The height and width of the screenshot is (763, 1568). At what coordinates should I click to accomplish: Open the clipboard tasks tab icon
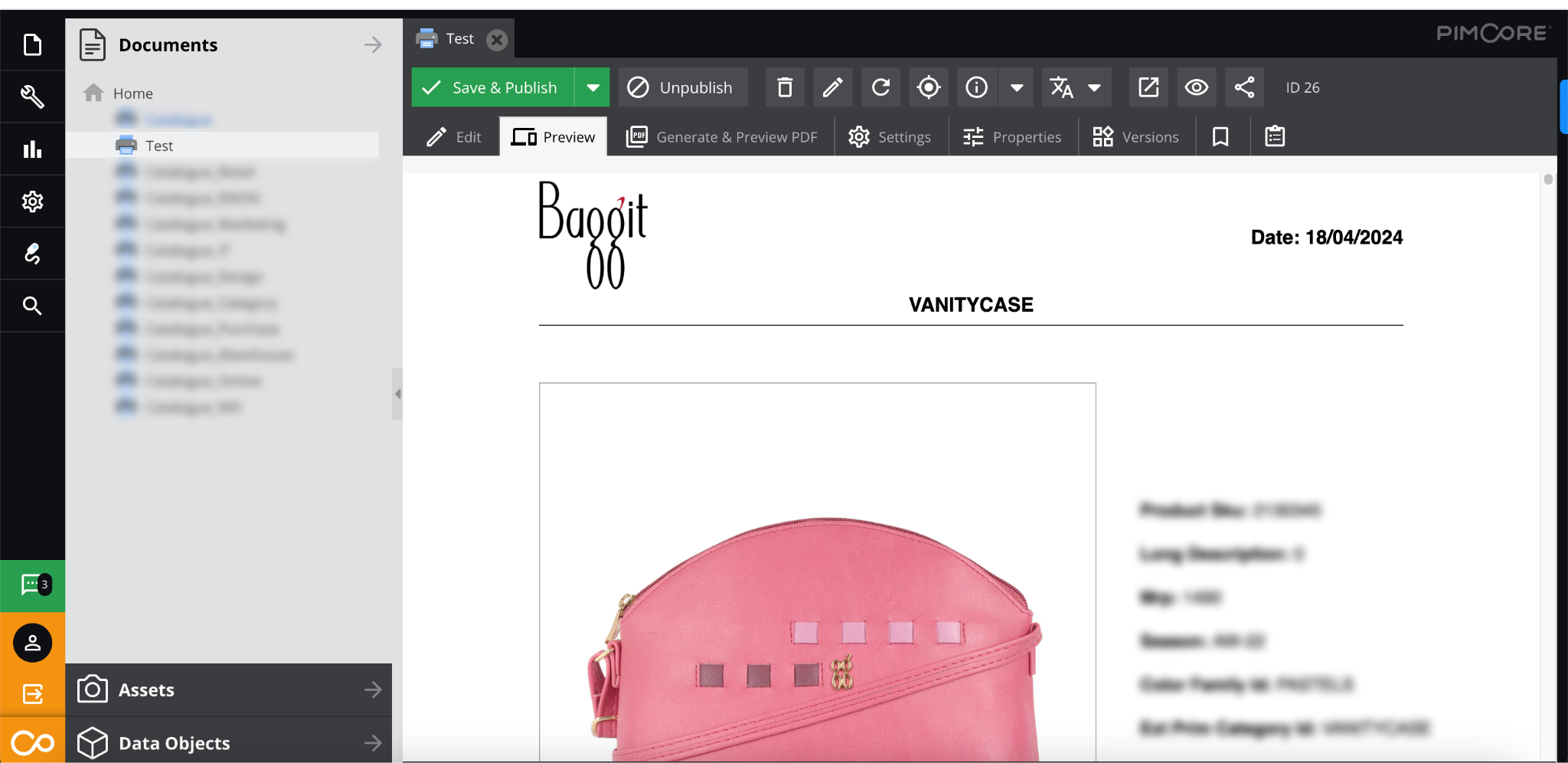(1275, 136)
